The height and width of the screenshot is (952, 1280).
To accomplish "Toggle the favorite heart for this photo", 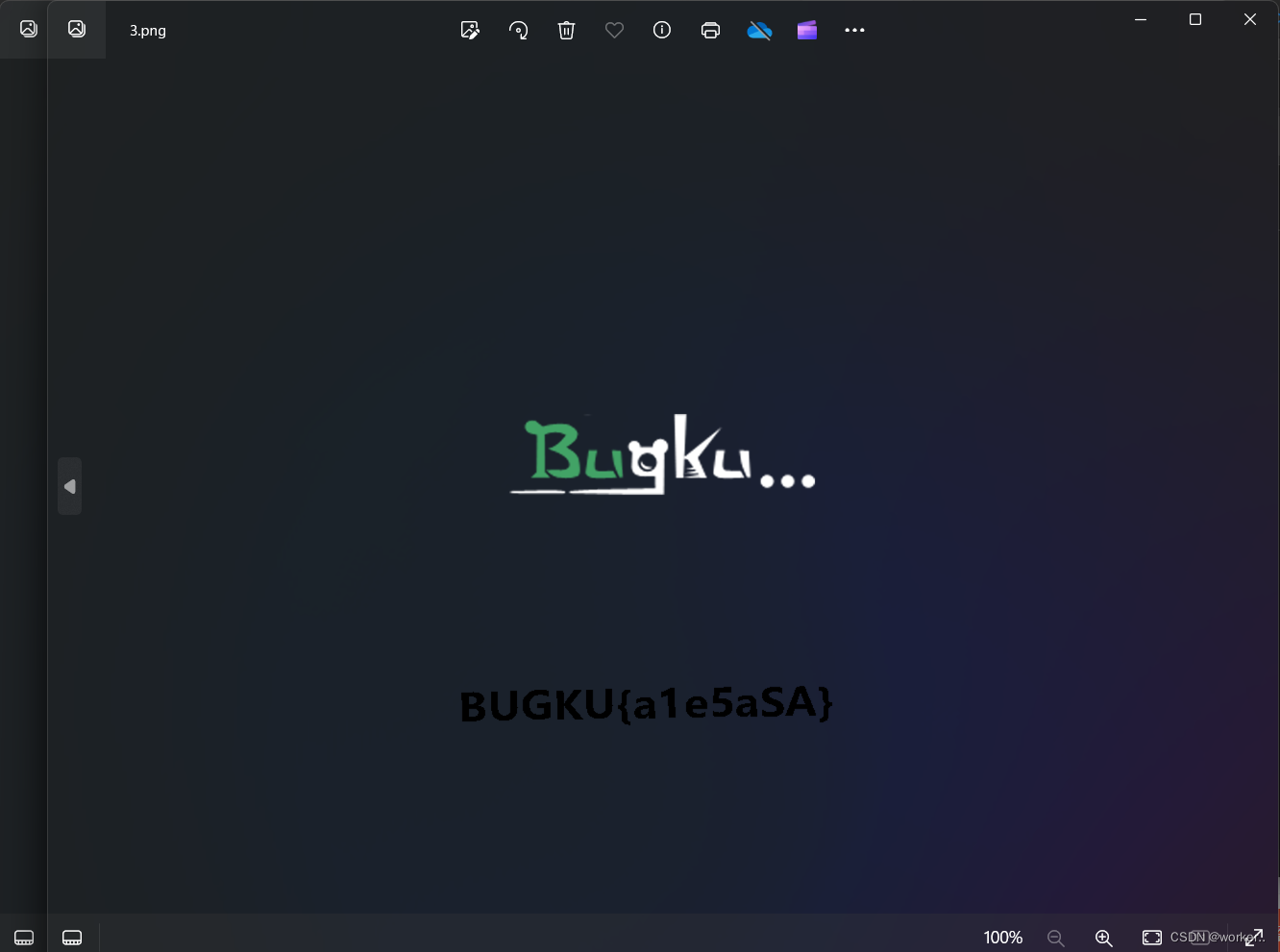I will tap(614, 30).
